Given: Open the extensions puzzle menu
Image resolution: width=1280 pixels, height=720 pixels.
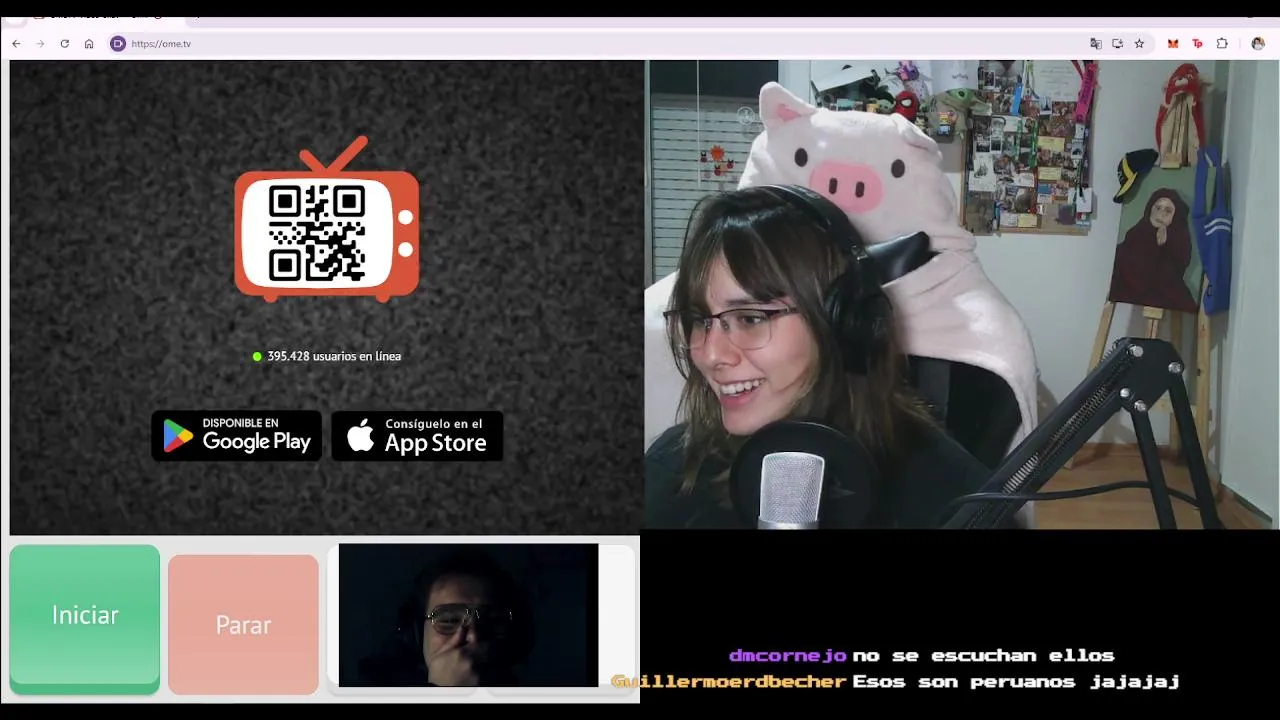Looking at the screenshot, I should point(1222,44).
